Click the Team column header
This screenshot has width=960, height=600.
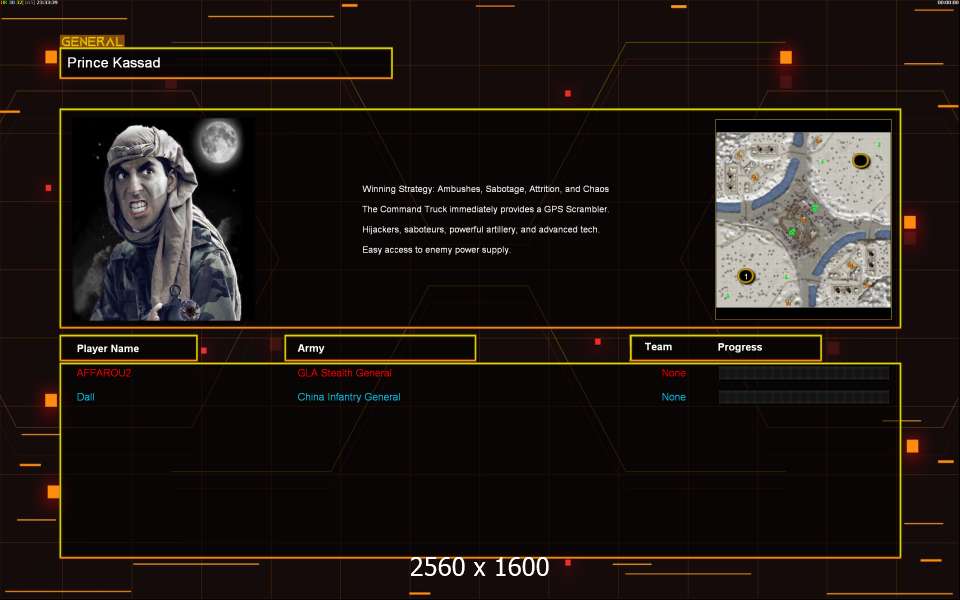pyautogui.click(x=658, y=347)
